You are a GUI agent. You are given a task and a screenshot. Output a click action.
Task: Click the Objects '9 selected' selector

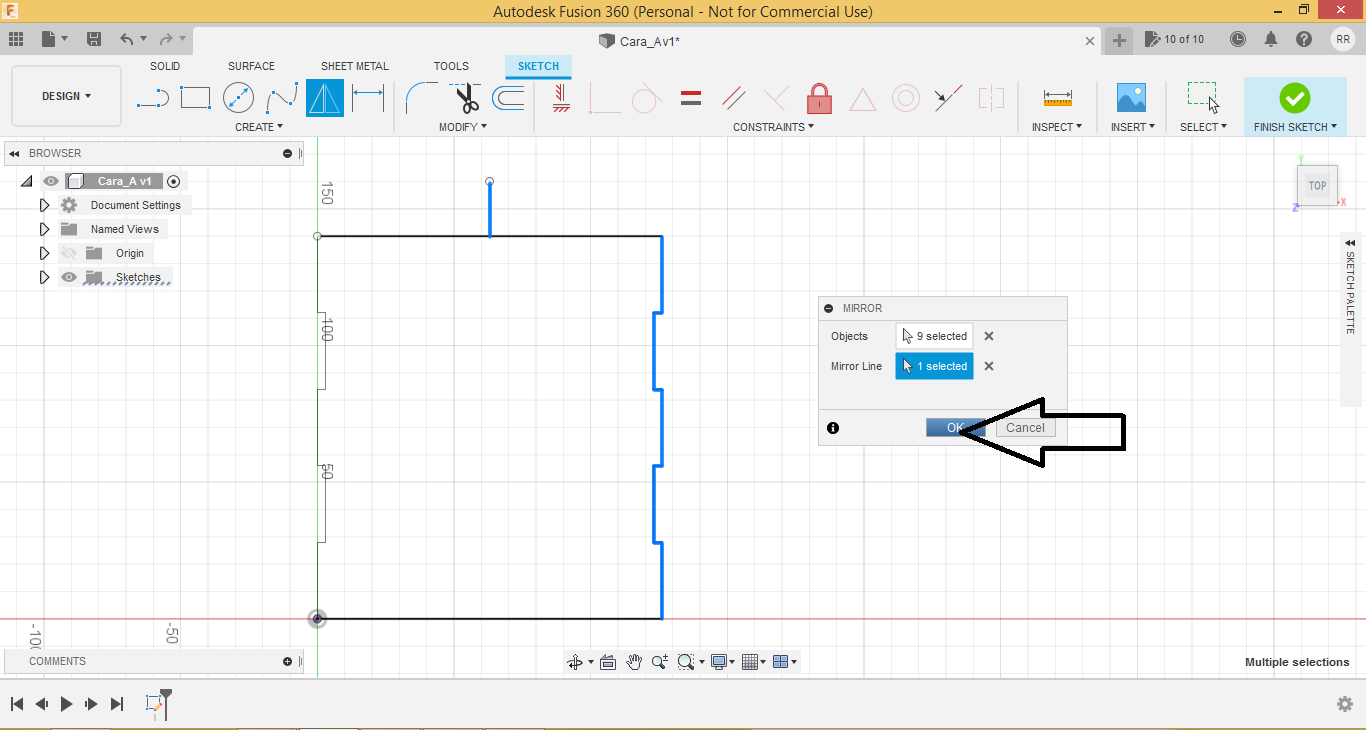click(934, 336)
